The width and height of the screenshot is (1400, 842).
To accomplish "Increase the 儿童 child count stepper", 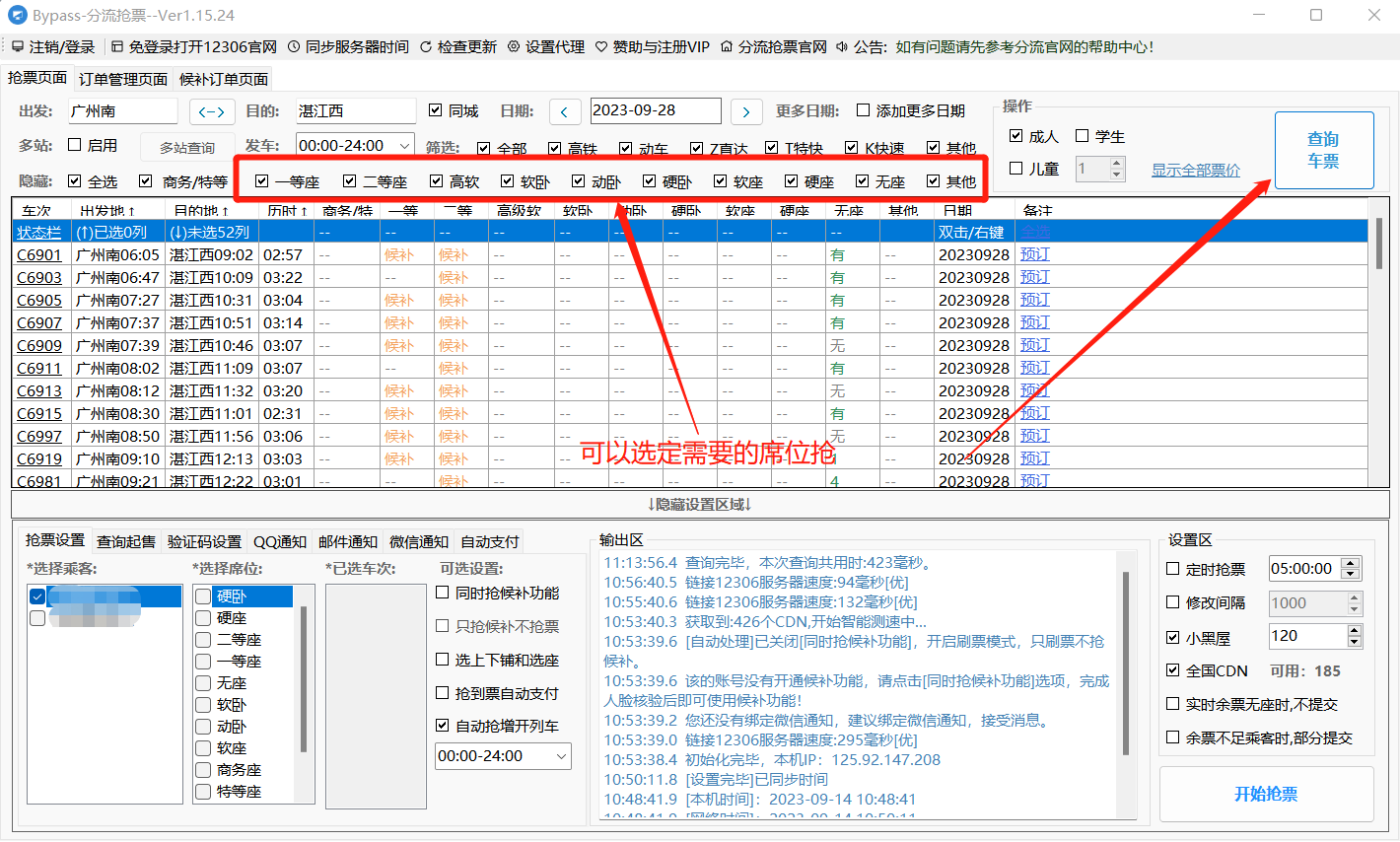I will [x=1116, y=165].
